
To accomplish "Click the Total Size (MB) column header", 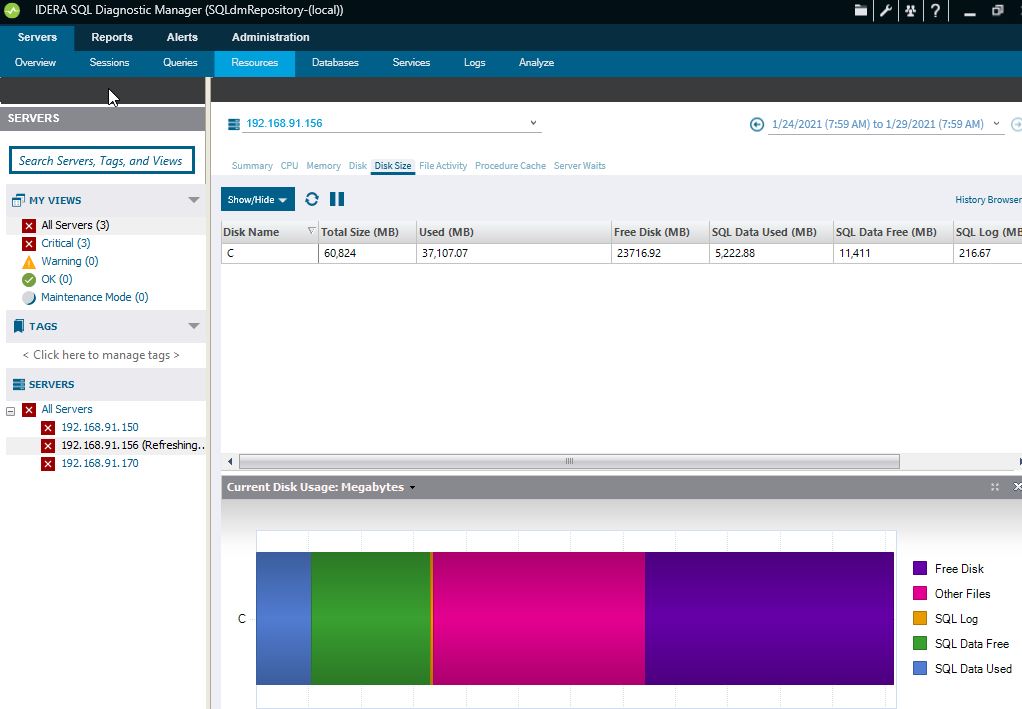I will [367, 232].
